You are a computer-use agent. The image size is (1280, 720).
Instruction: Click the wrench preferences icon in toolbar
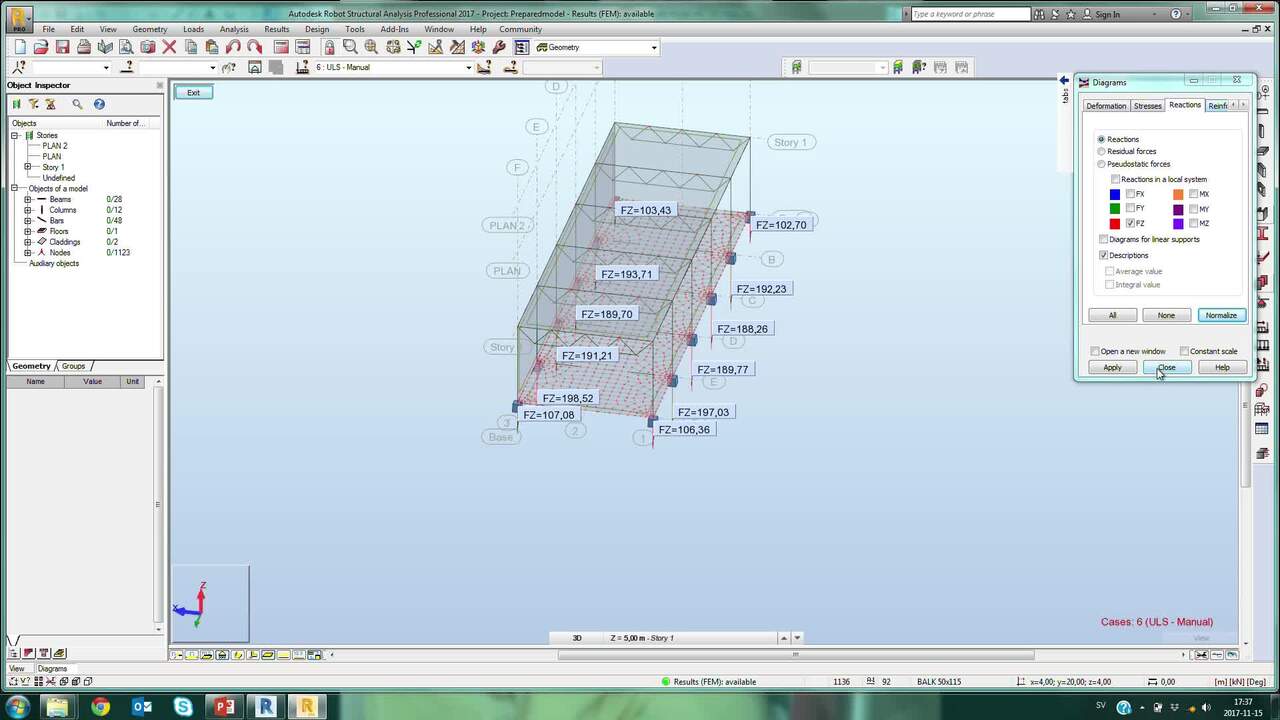coord(499,47)
